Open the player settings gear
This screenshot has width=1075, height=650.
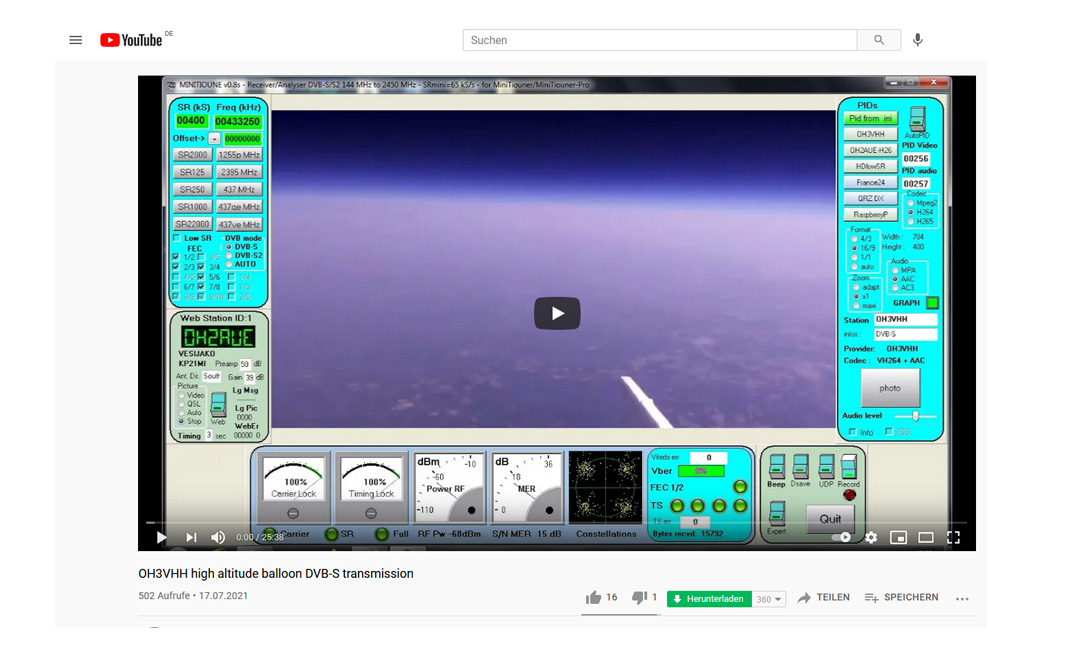[871, 538]
